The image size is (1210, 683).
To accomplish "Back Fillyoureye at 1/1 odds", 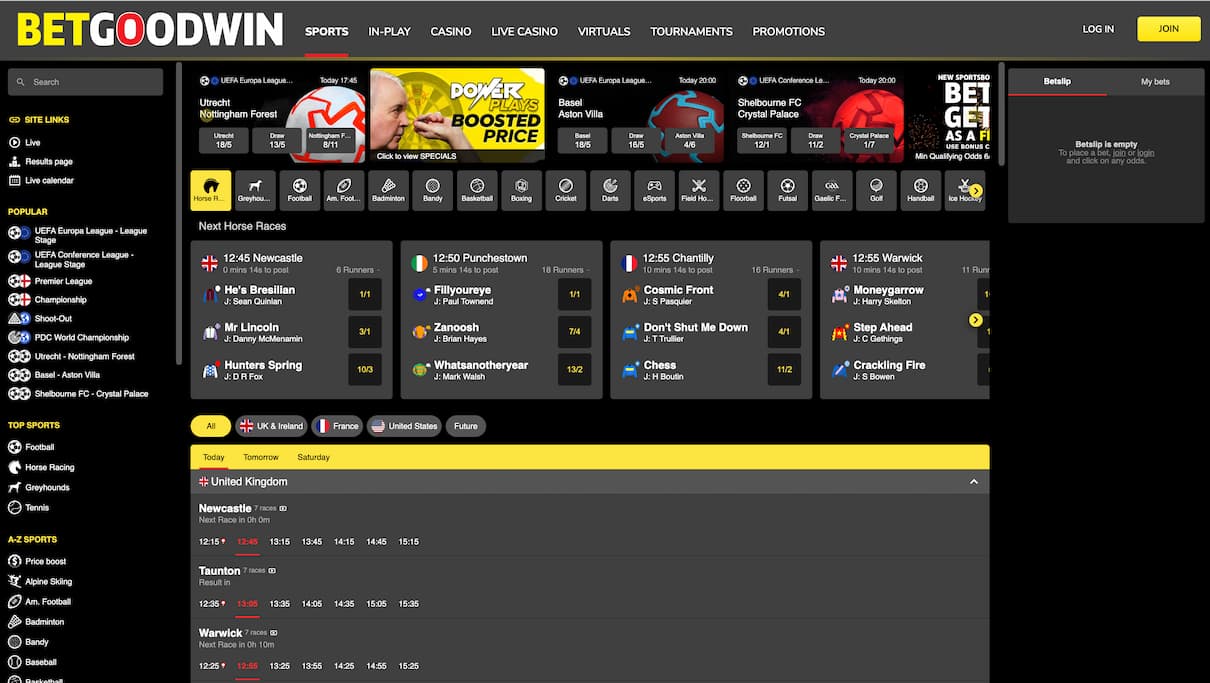I will (x=574, y=294).
